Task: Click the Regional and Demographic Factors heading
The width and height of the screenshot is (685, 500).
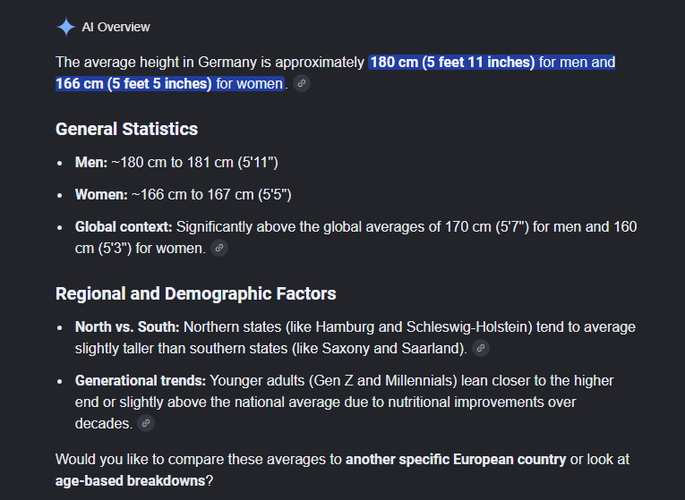Action: coord(196,293)
